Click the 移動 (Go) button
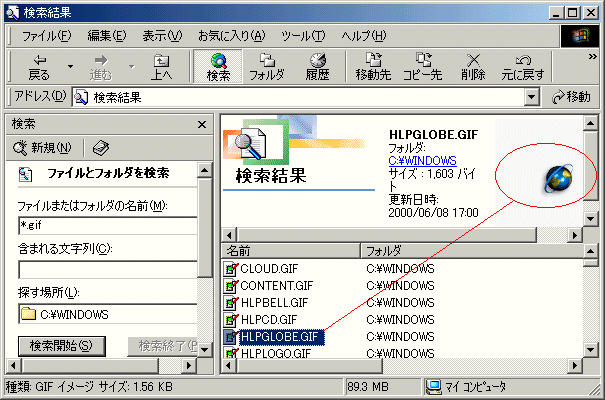 pos(571,97)
